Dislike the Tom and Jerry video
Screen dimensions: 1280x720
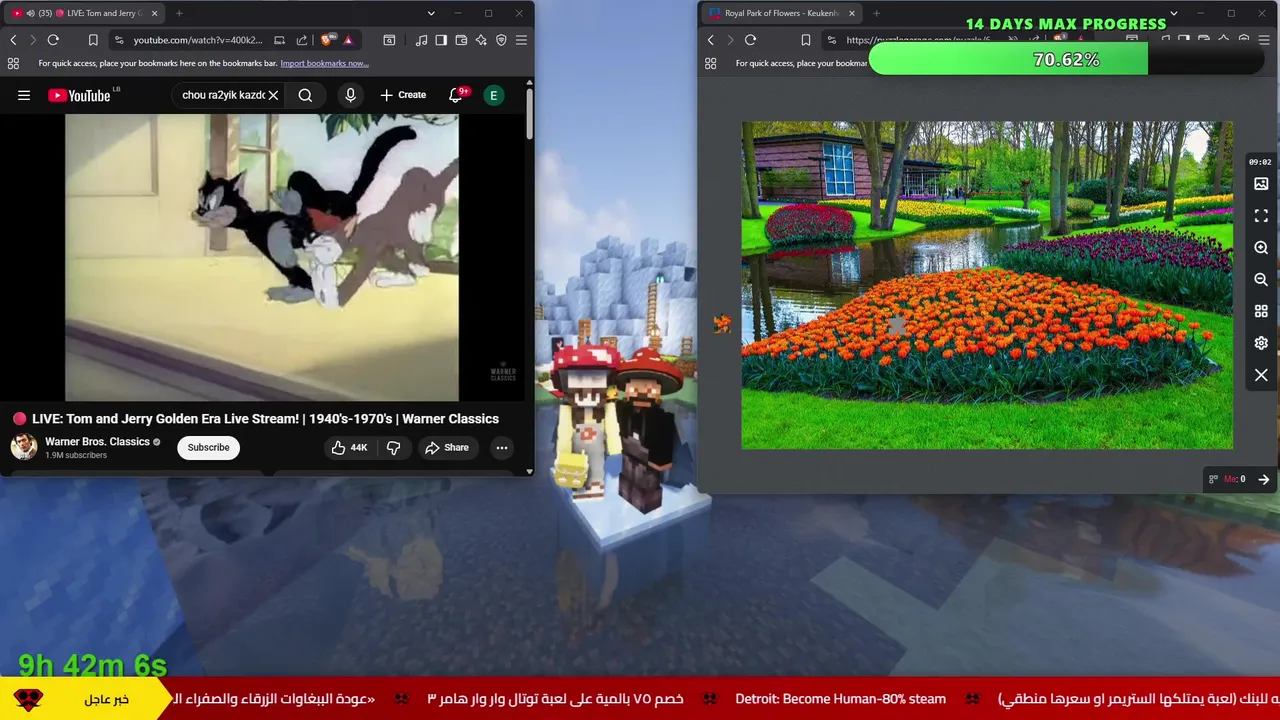tap(393, 447)
